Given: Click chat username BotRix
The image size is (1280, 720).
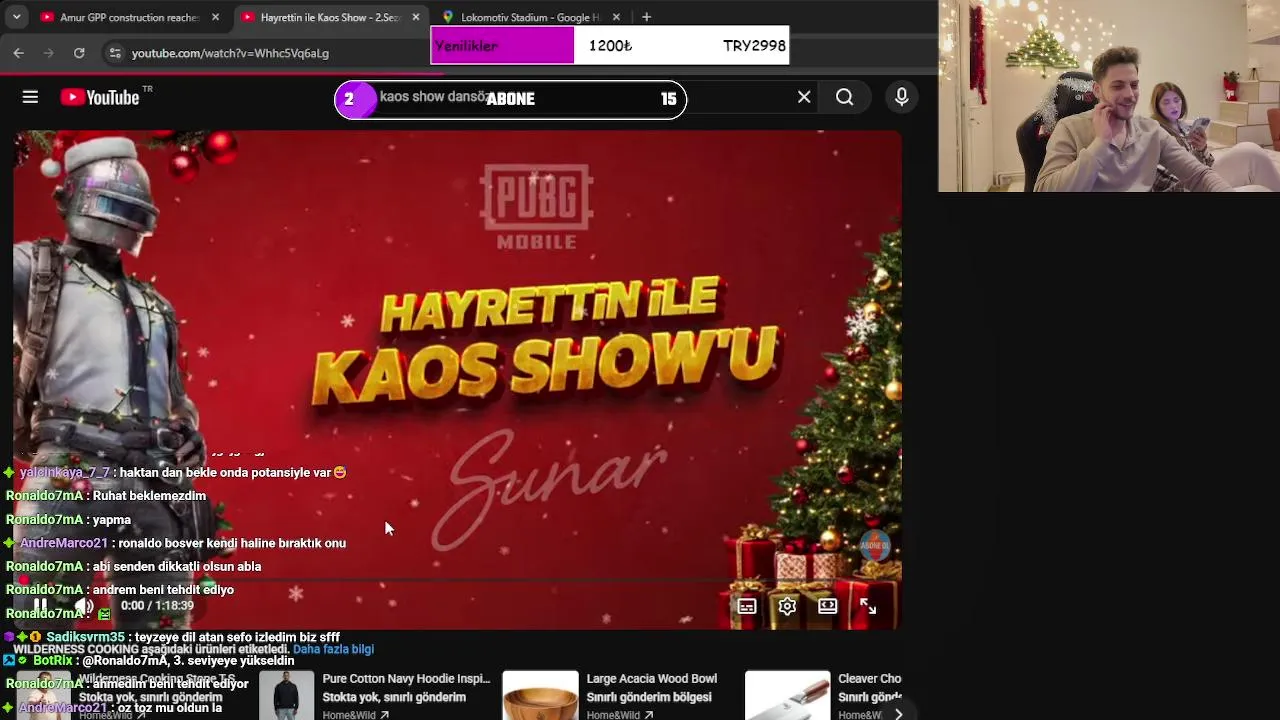Looking at the screenshot, I should (53, 661).
